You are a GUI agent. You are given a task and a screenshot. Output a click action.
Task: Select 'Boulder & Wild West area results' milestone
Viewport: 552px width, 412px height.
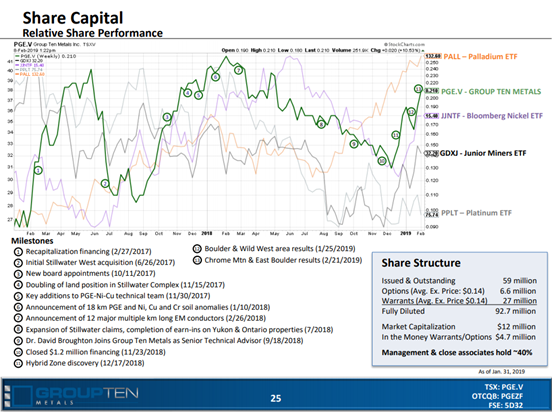point(280,249)
